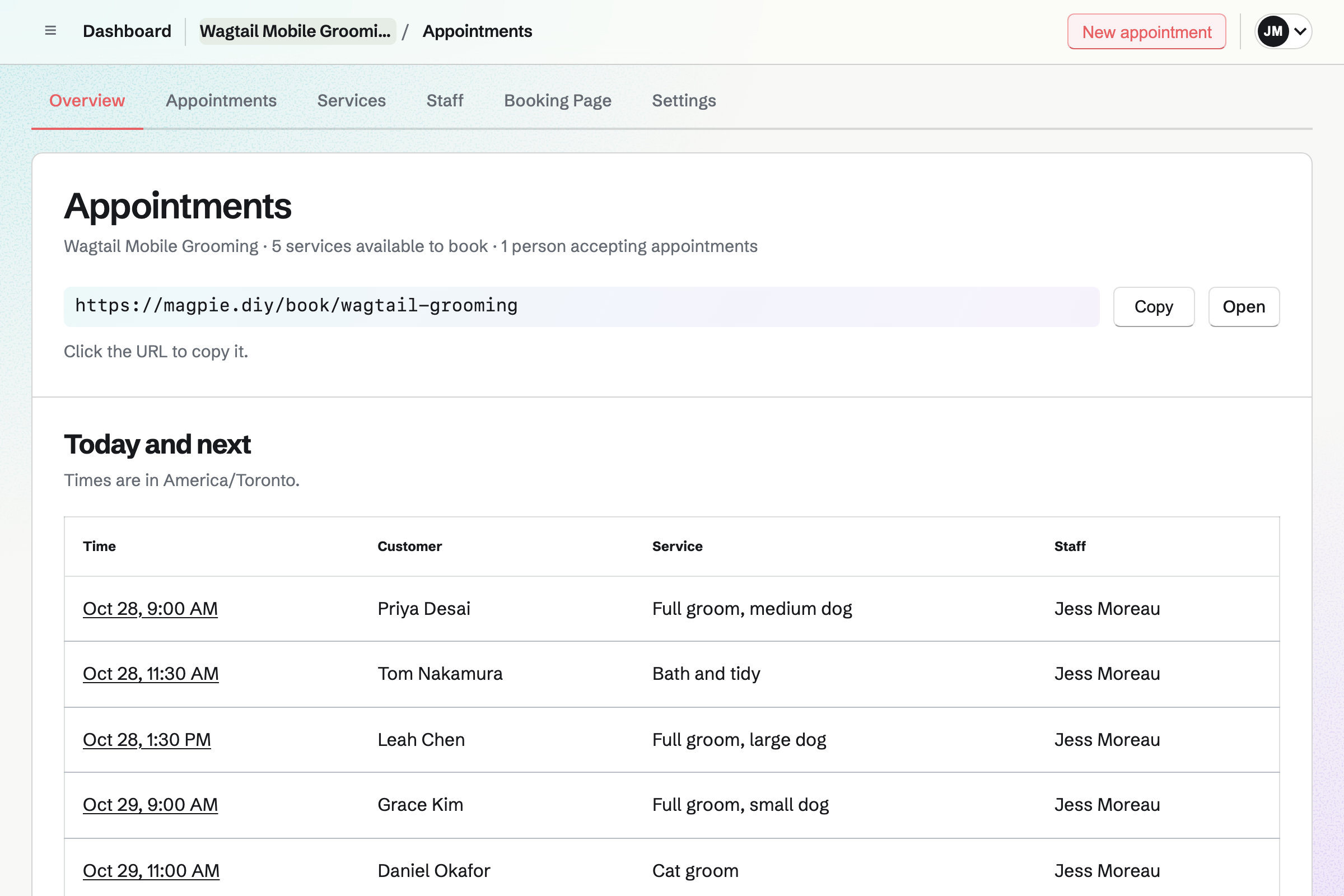Open the Services tab
Viewport: 1344px width, 896px height.
click(x=352, y=101)
